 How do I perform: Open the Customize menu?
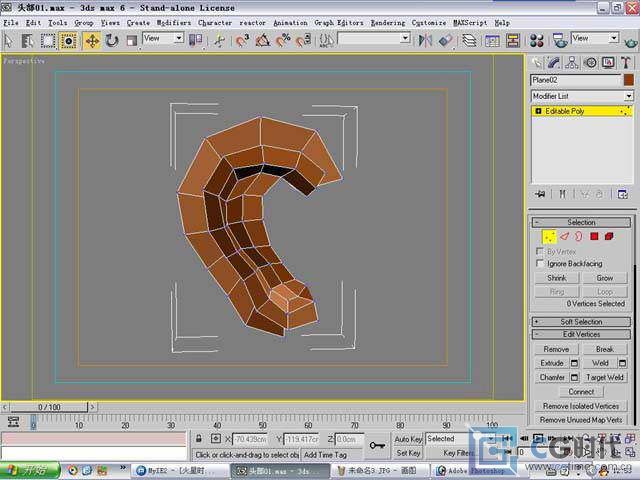pyautogui.click(x=429, y=23)
